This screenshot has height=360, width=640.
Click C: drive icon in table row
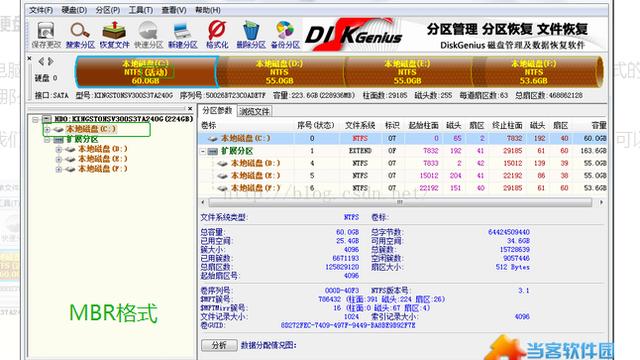coord(213,139)
